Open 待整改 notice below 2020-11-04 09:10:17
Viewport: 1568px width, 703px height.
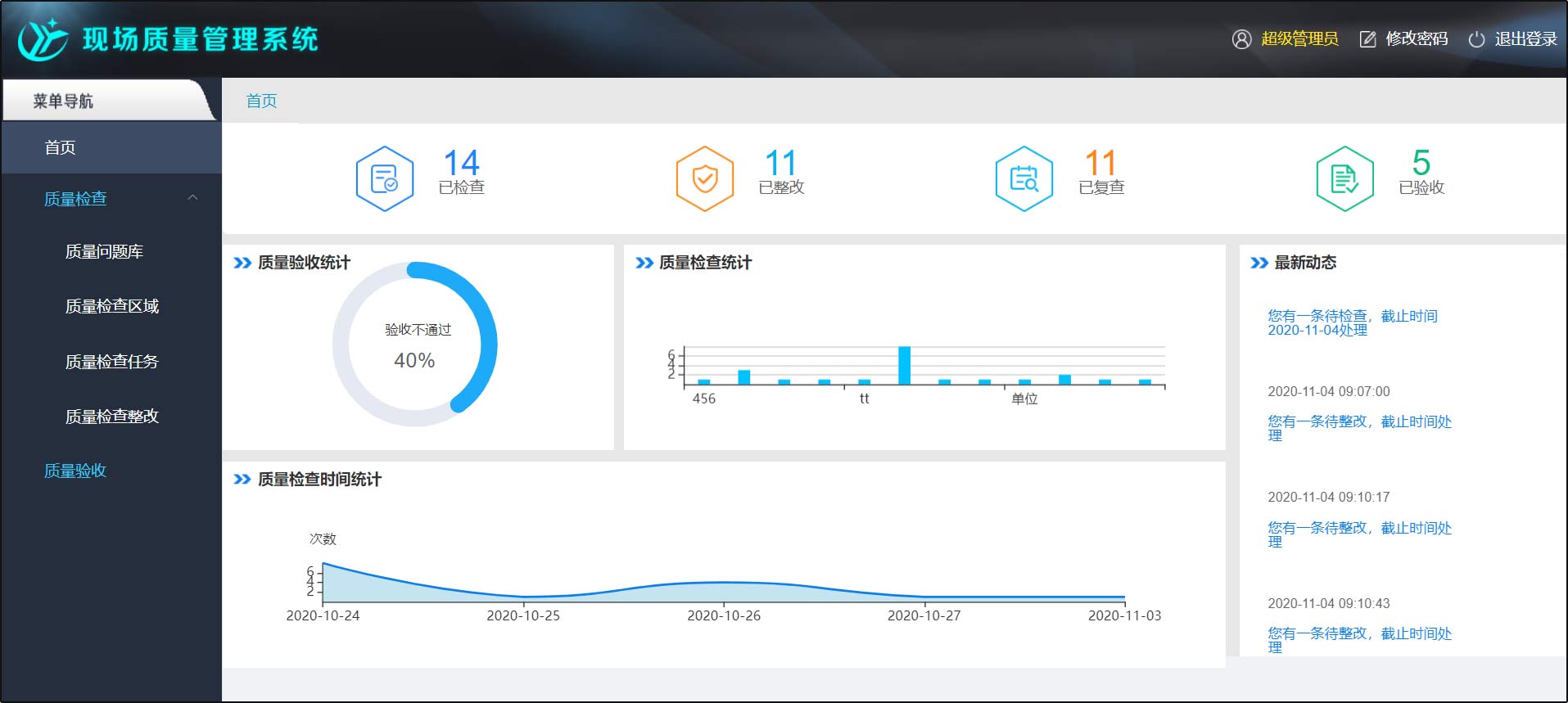1360,535
